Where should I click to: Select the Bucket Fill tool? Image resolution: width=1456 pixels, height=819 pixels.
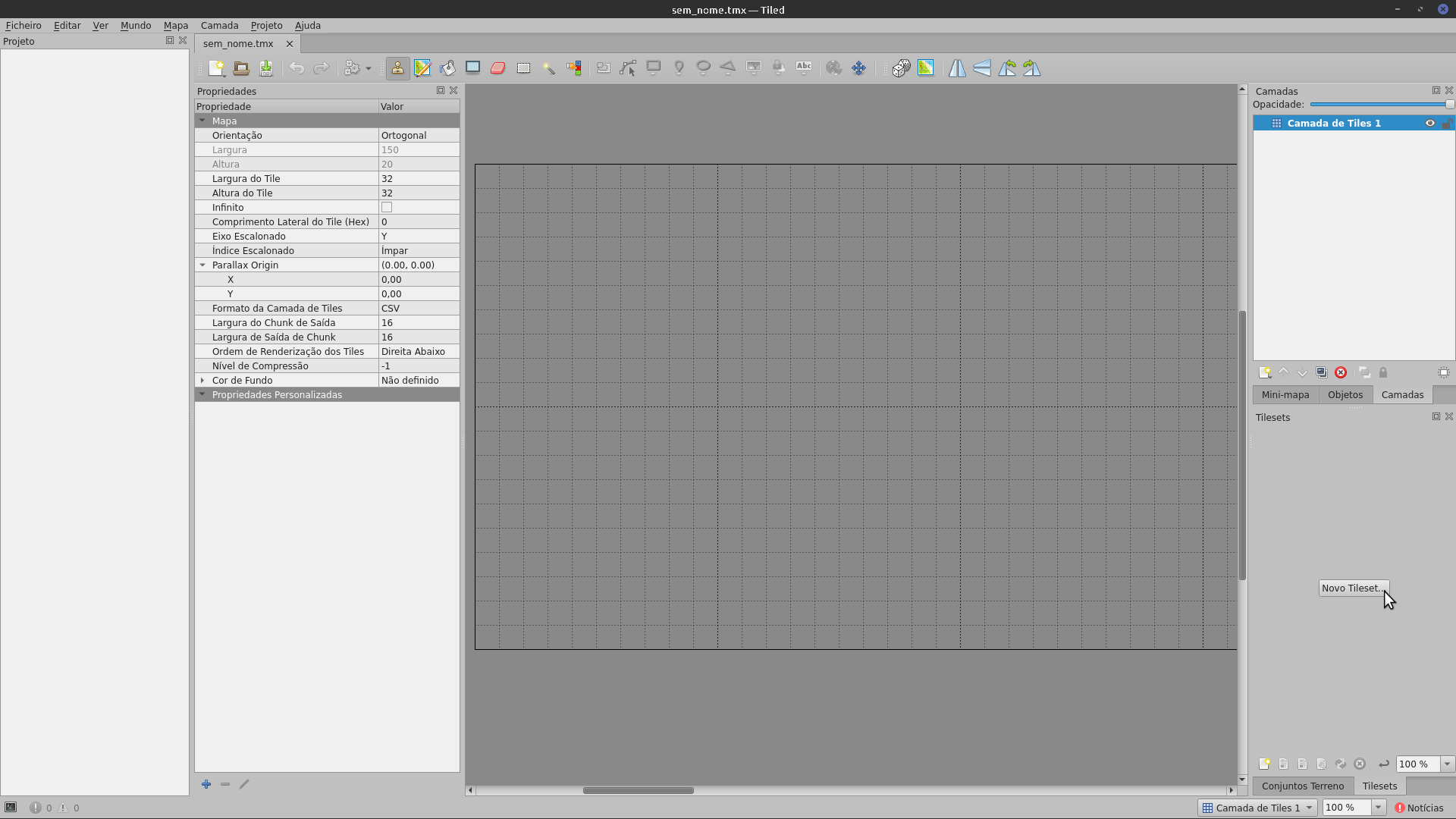click(x=447, y=68)
